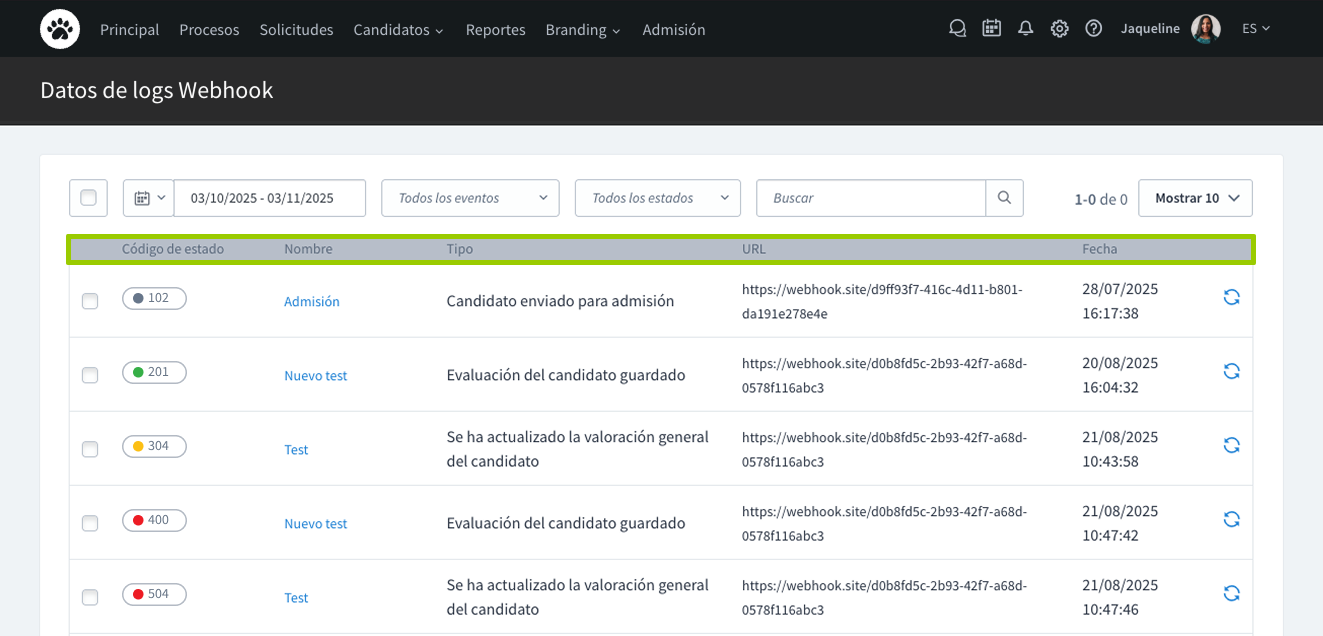Click the Nuevo test webhook name
The width and height of the screenshot is (1323, 636).
[x=315, y=375]
